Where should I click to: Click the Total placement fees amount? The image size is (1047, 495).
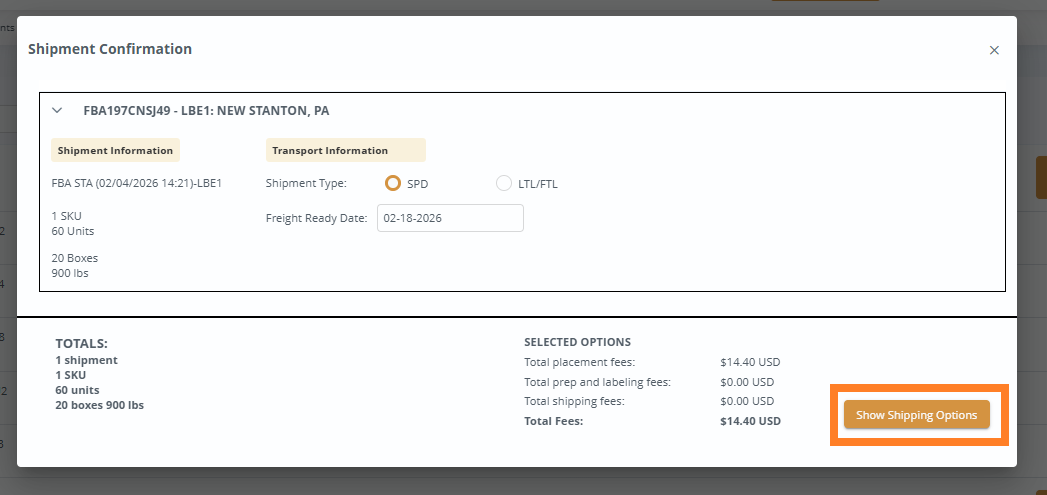749,362
